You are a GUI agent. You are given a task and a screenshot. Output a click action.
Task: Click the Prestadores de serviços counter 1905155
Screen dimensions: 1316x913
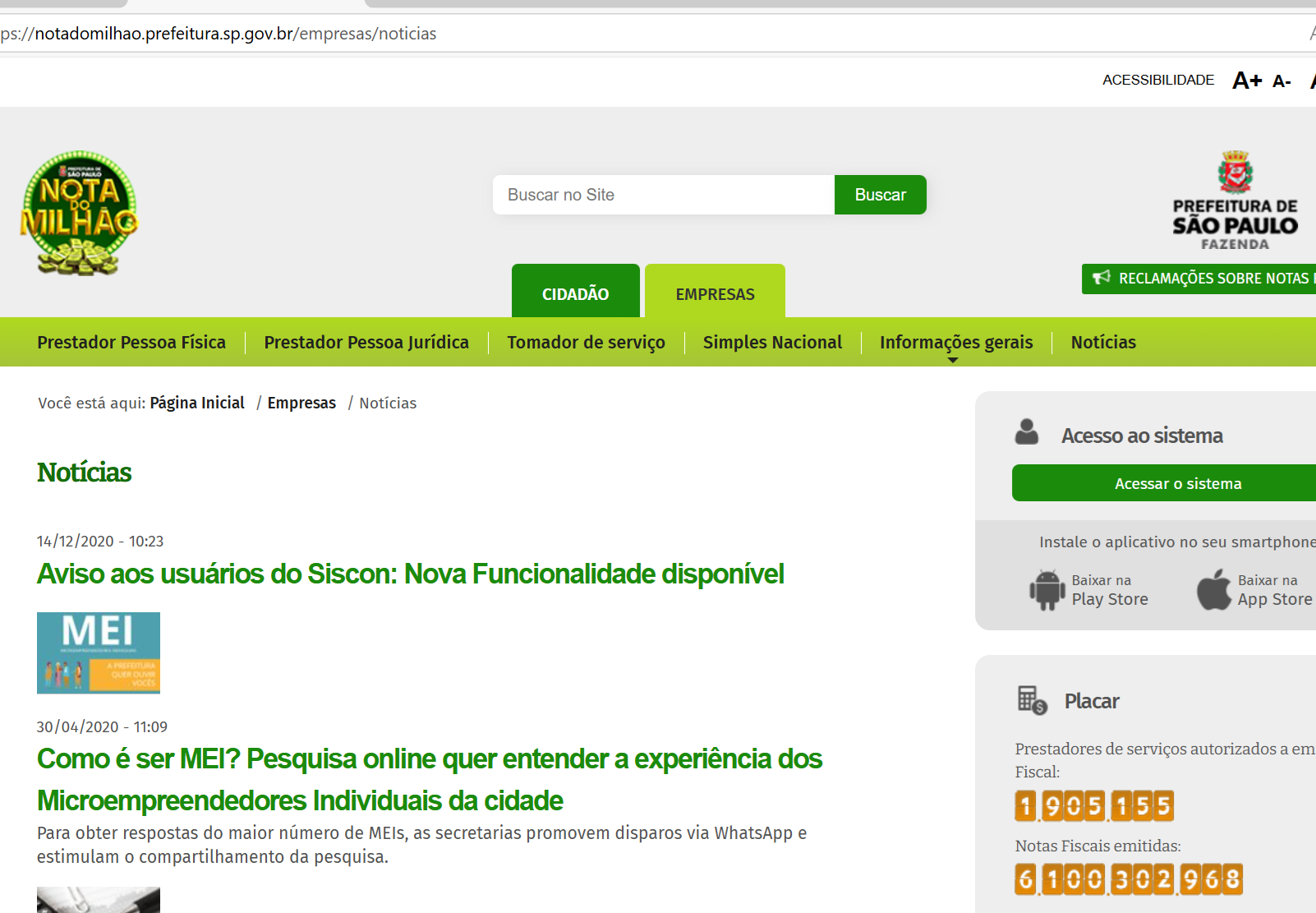(1094, 806)
